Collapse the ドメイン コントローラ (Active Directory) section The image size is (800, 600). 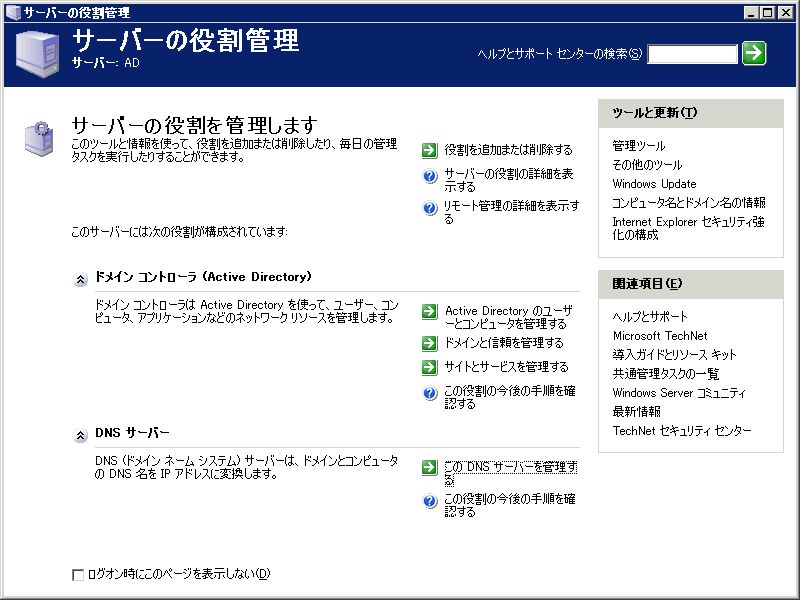coord(80,280)
